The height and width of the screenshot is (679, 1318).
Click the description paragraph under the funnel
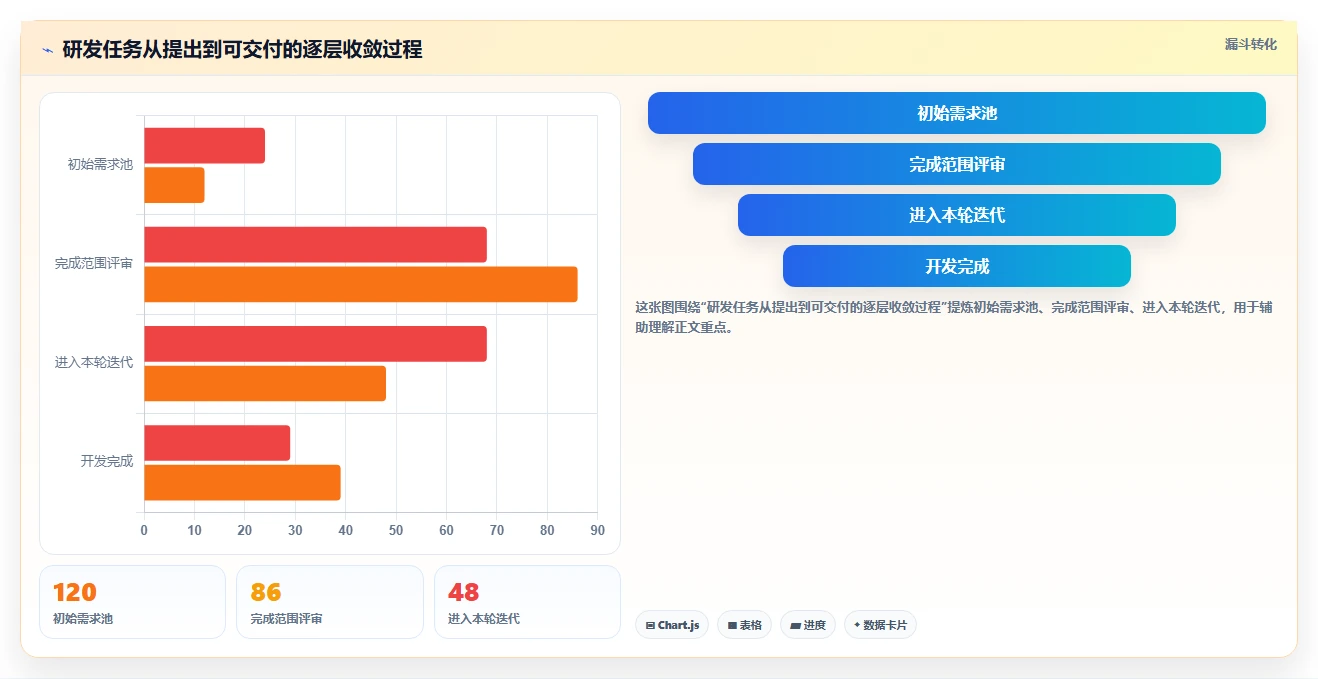[x=954, y=317]
